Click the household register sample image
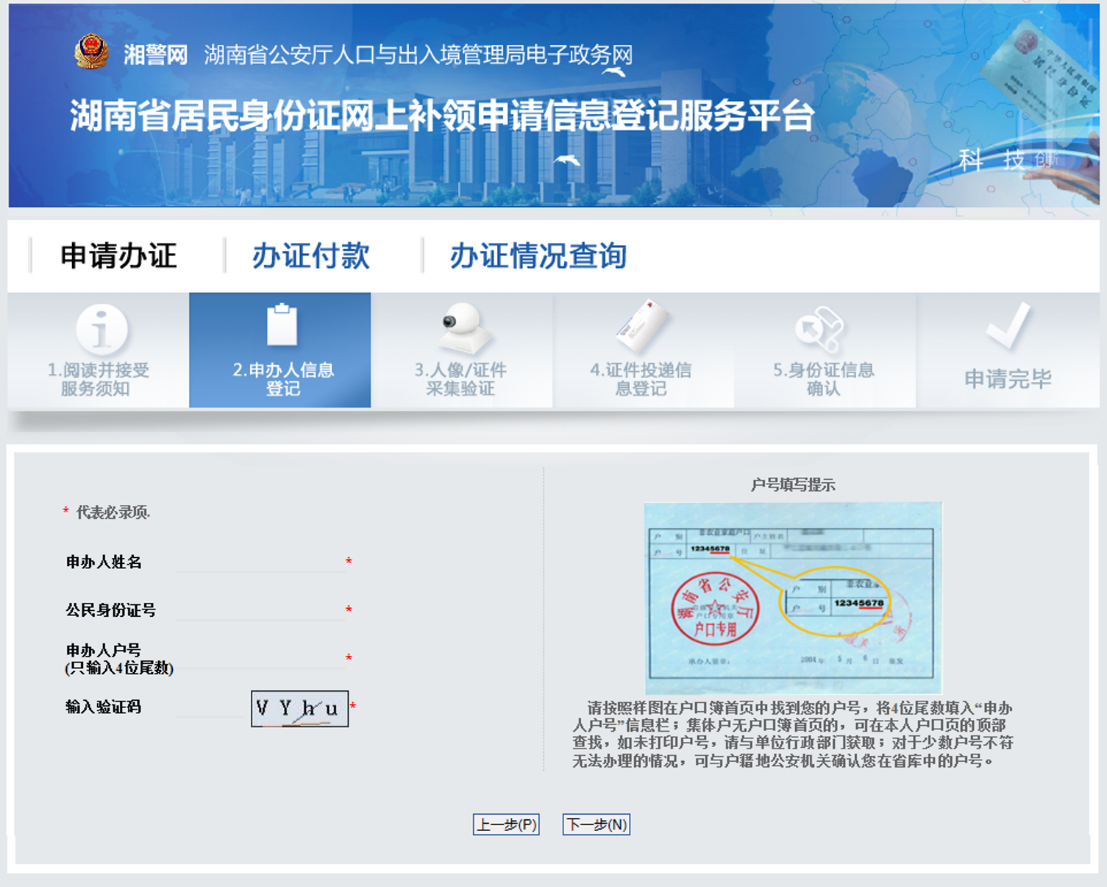Viewport: 1107px width, 887px height. click(792, 598)
